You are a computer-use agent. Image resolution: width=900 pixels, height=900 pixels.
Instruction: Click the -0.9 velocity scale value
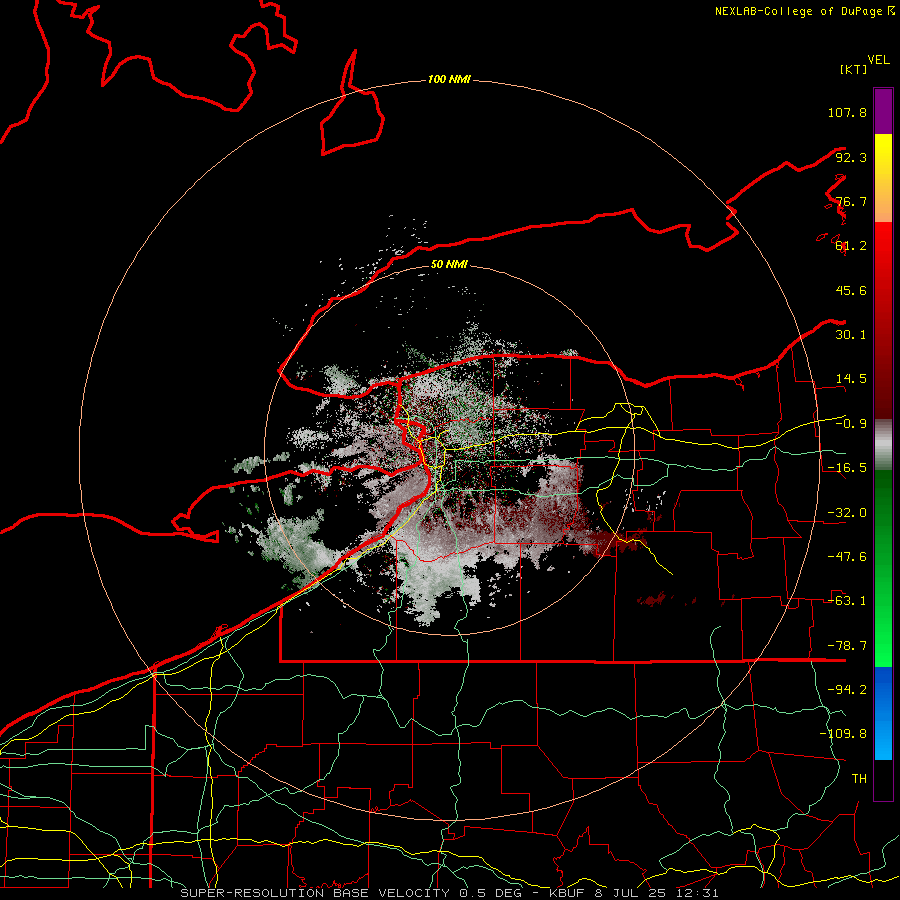click(x=851, y=424)
